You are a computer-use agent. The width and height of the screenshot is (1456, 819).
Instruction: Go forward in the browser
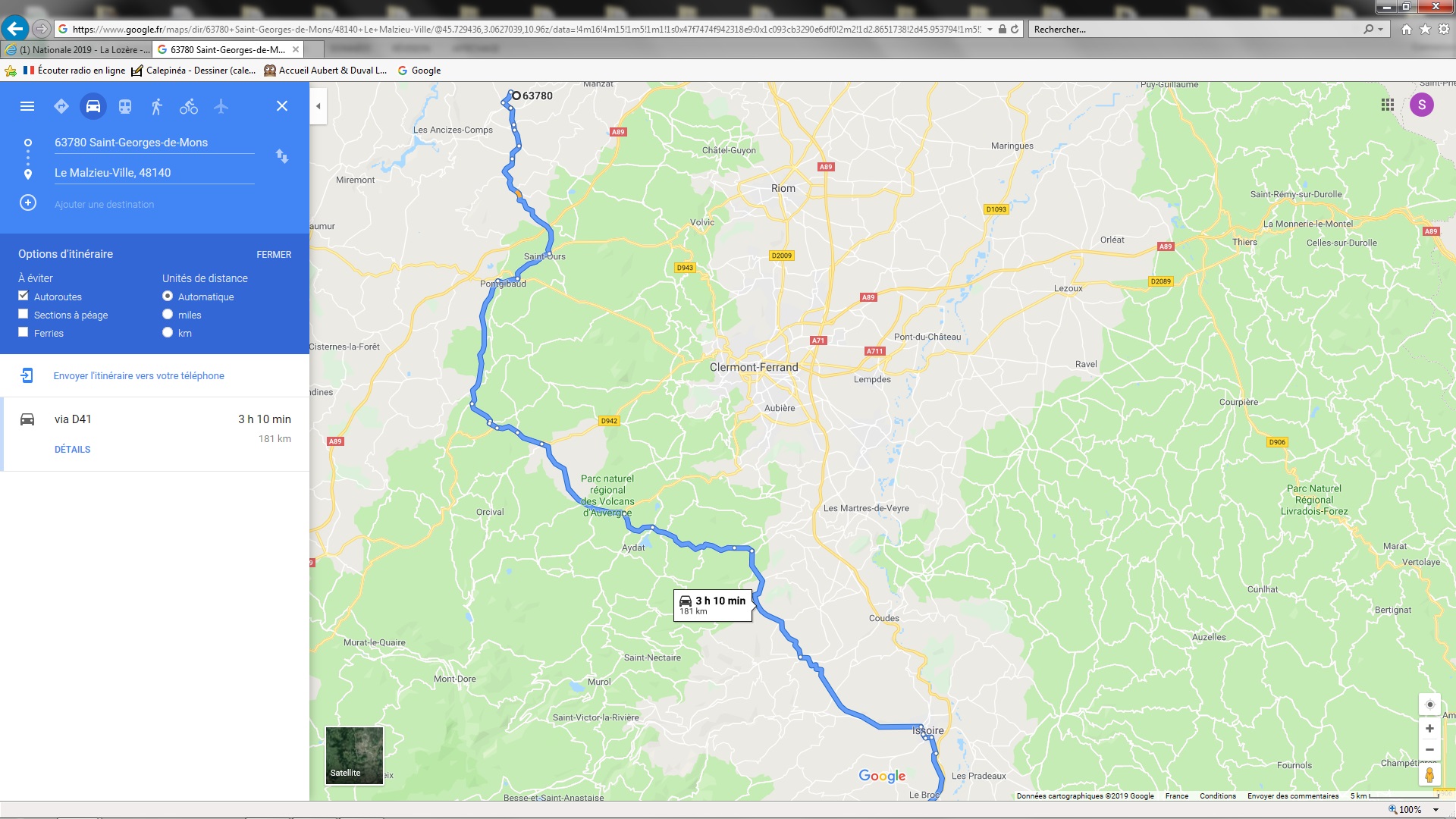click(42, 29)
